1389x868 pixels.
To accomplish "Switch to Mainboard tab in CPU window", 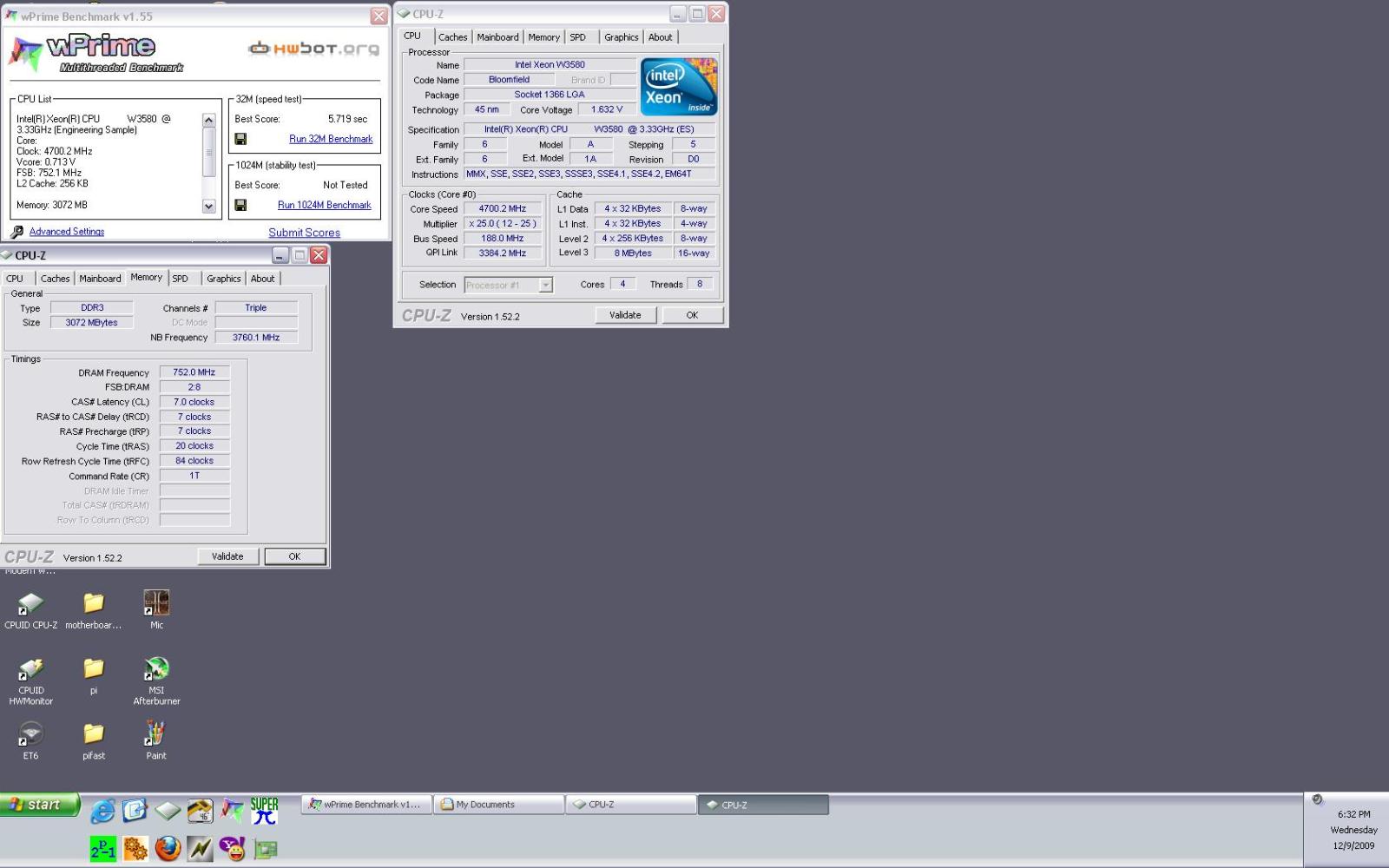I will (x=497, y=37).
